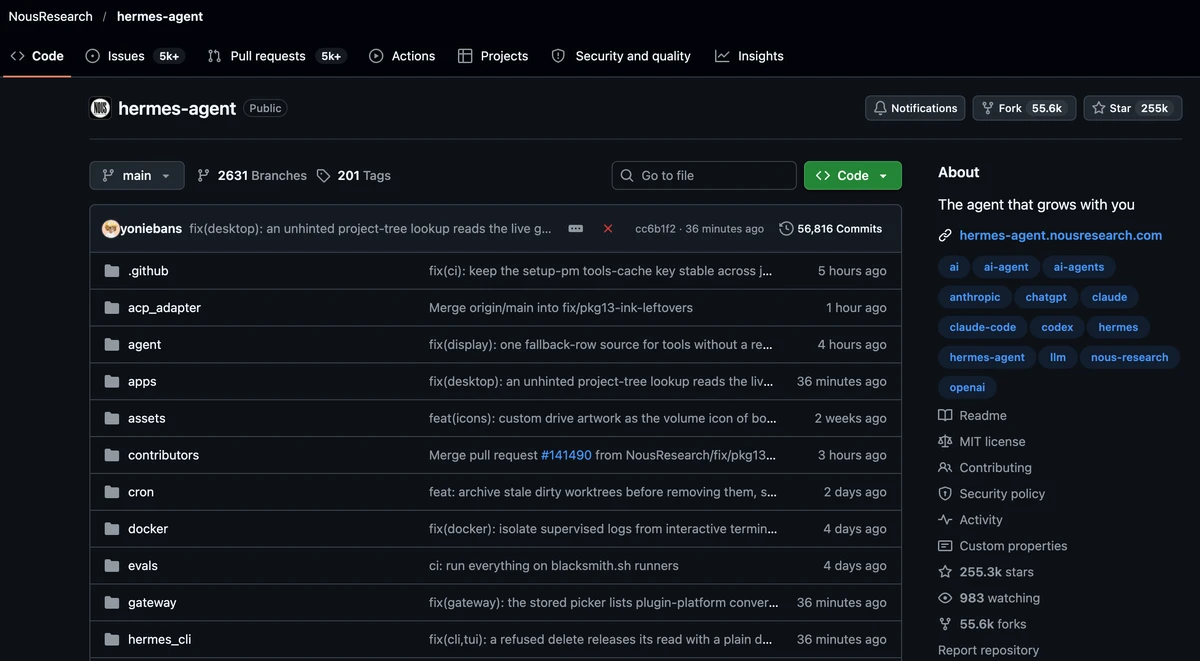Open the Security and quality tab

(621, 56)
